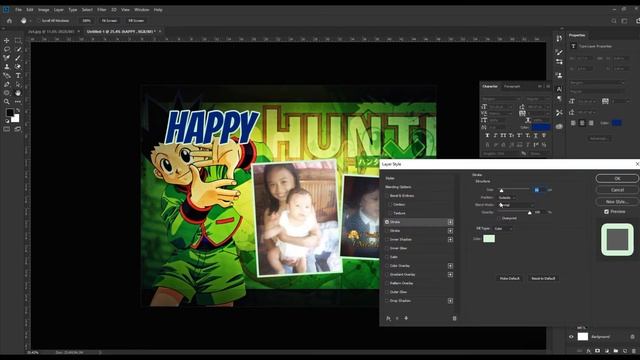
Task: Open the Character panel icon in dock
Action: [559, 89]
